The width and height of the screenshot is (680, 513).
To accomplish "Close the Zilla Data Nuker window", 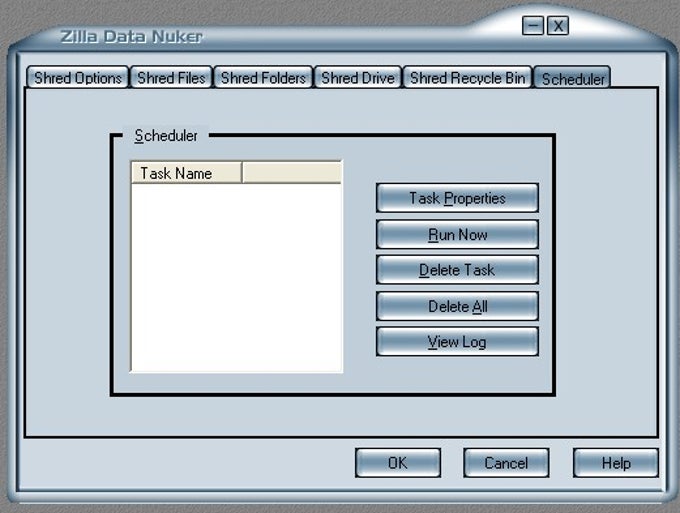I will pyautogui.click(x=558, y=26).
